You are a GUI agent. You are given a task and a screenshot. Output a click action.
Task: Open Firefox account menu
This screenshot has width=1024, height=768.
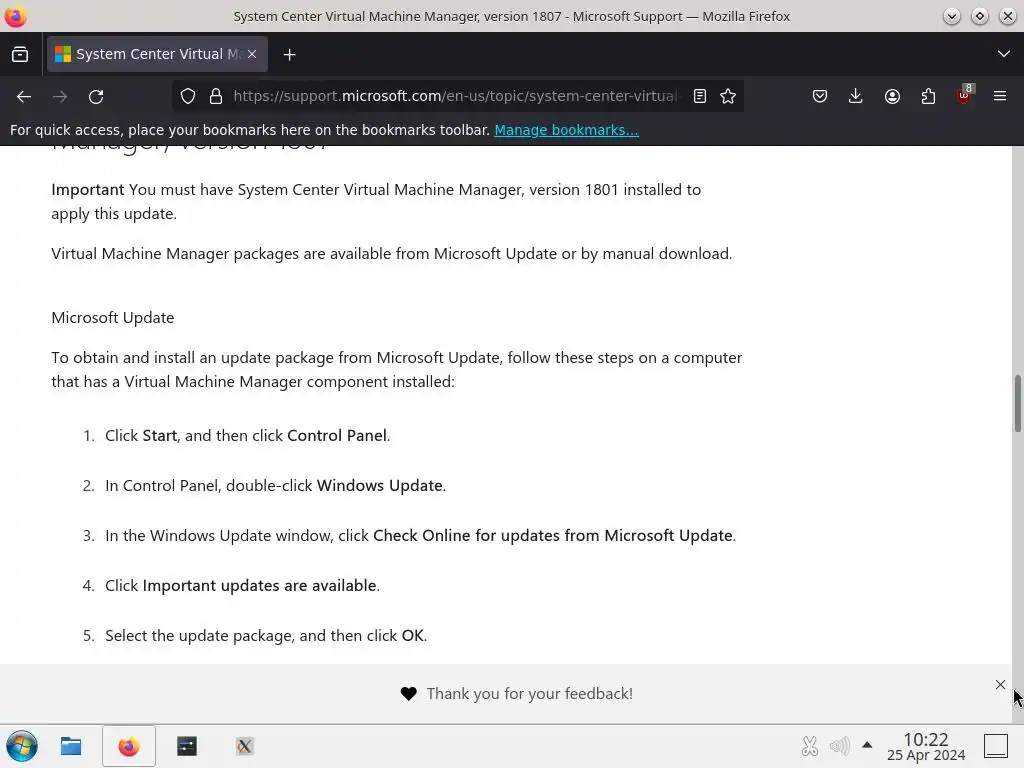click(x=892, y=96)
